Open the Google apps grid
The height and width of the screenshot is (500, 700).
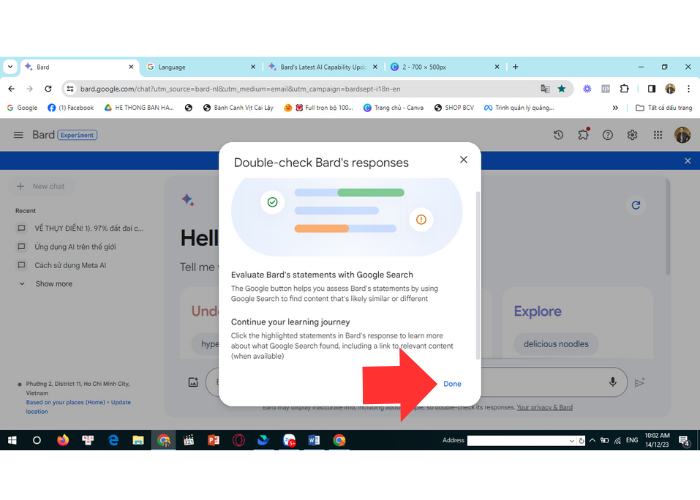point(657,135)
